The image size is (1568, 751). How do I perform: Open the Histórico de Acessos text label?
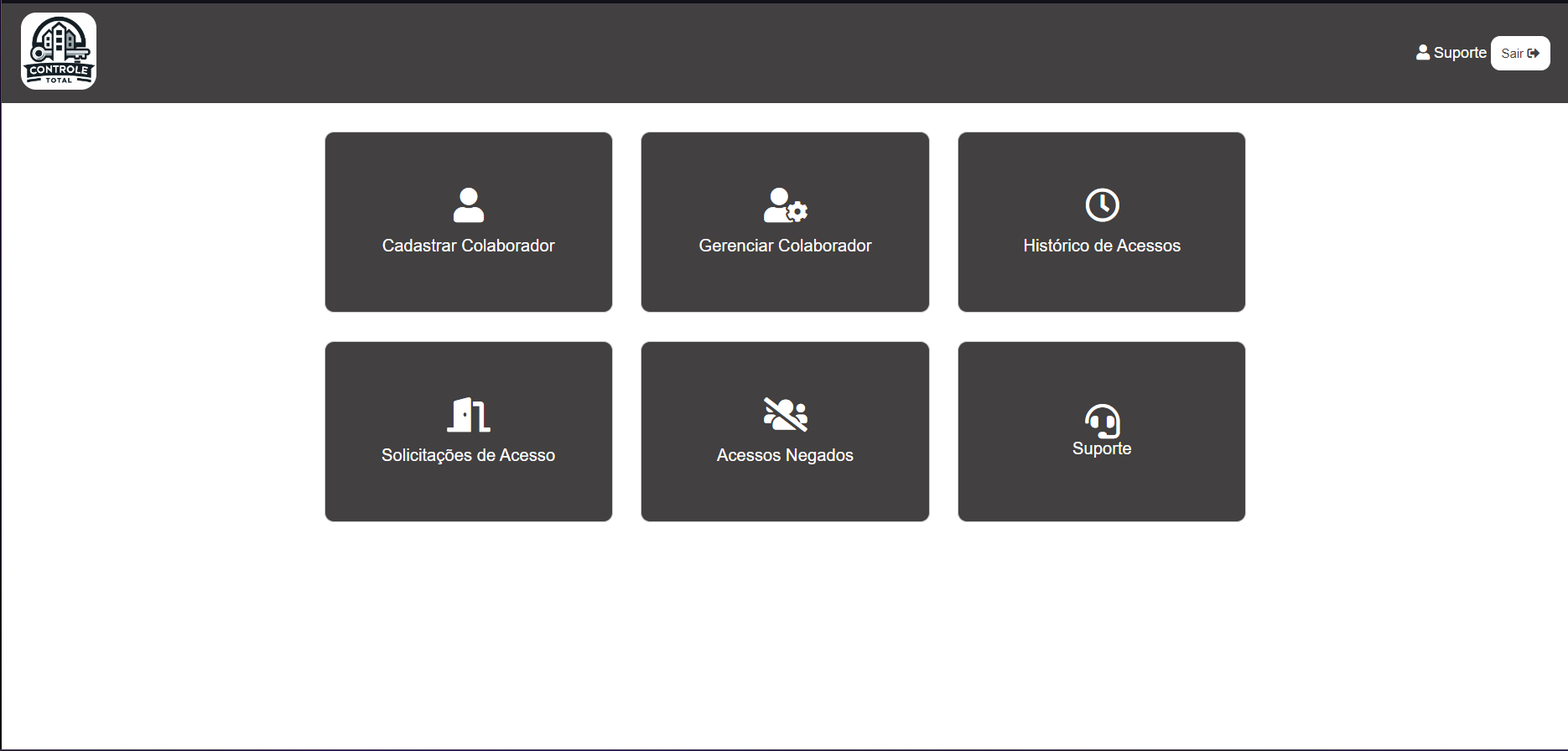click(x=1102, y=246)
